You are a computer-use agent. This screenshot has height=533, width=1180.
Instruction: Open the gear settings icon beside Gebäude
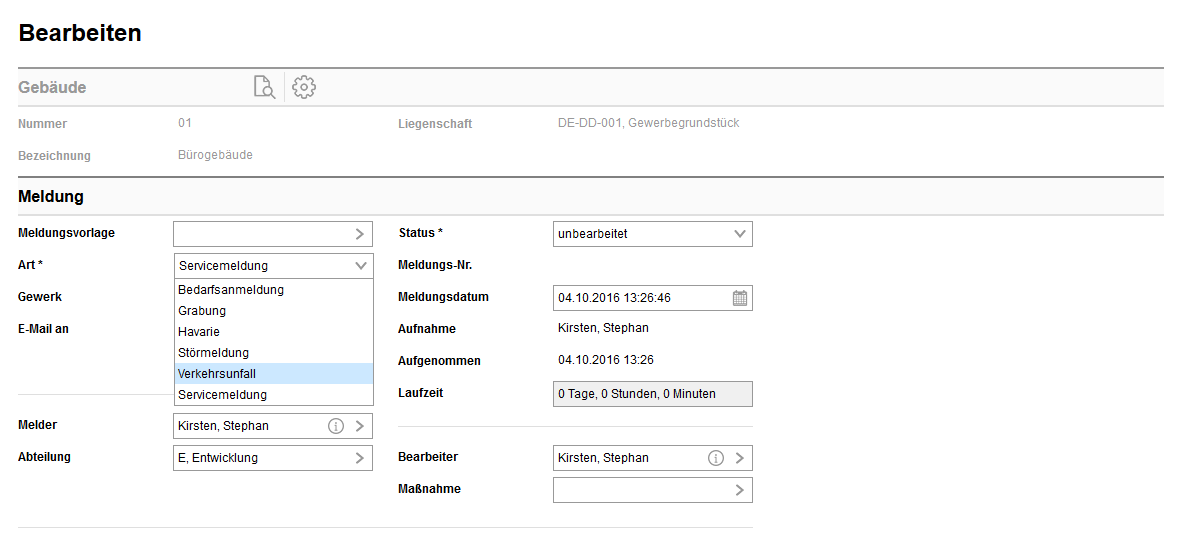click(304, 87)
